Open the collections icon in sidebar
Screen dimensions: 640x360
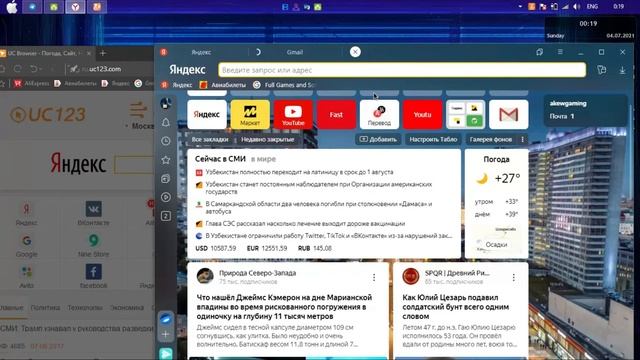tap(166, 178)
